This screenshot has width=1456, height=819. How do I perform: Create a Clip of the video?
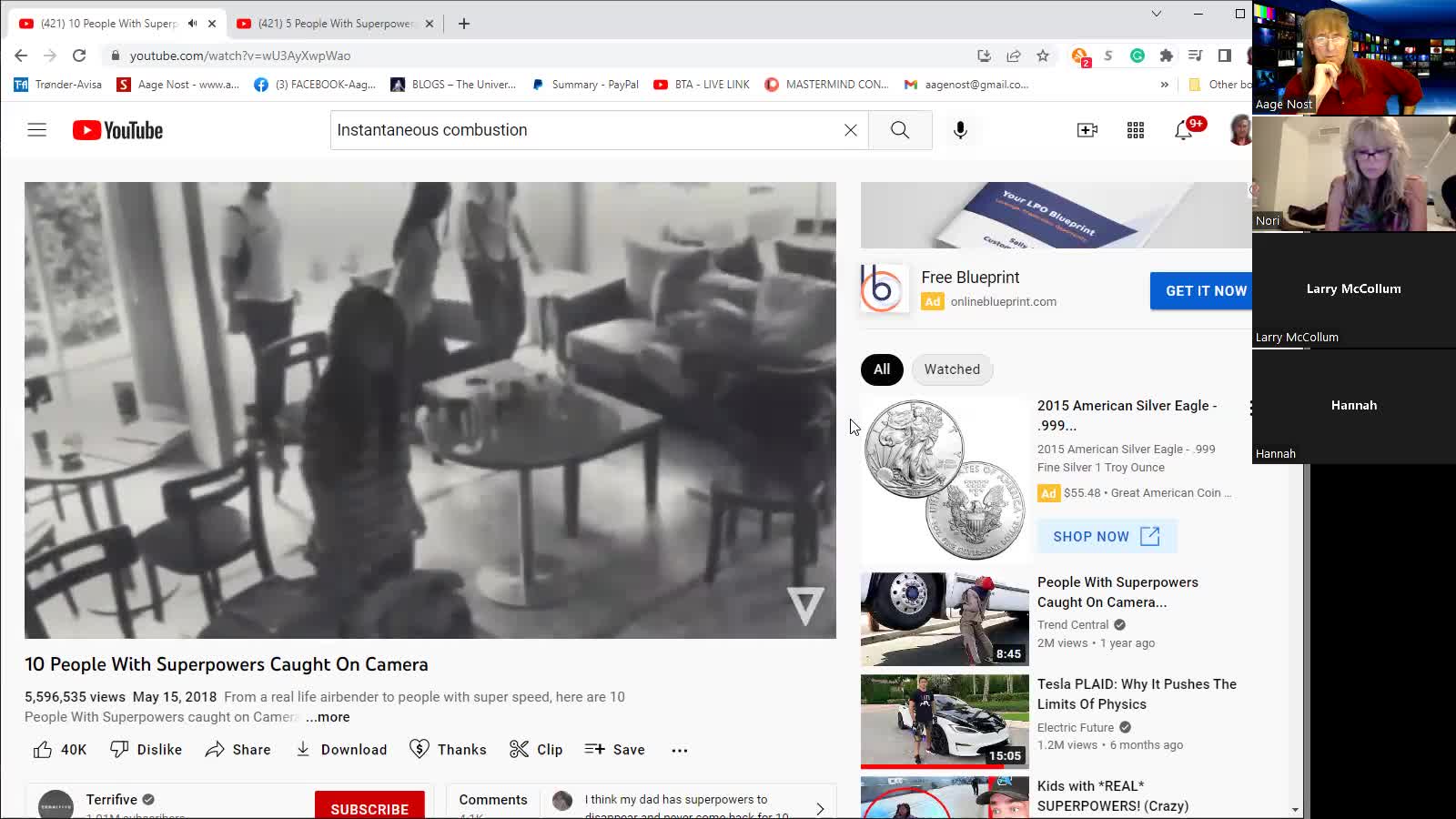click(x=536, y=749)
